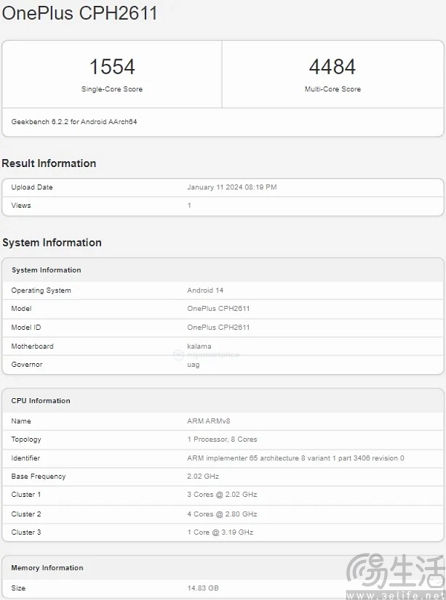Select the ARM ARMv8 value

click(208, 421)
